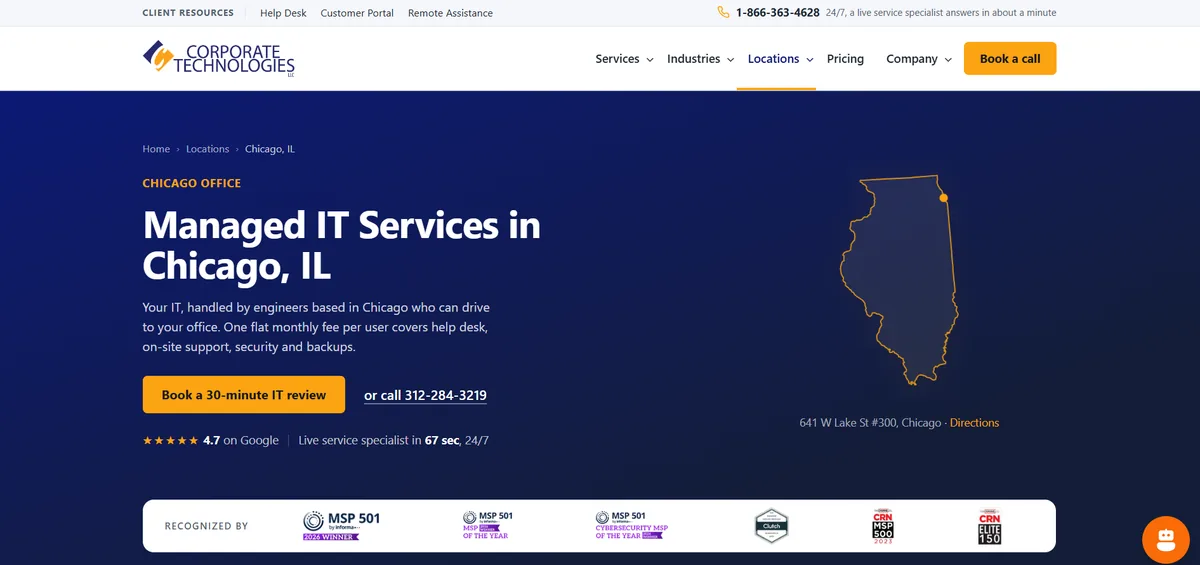Click the CRN Elite 150 badge

coord(990,526)
